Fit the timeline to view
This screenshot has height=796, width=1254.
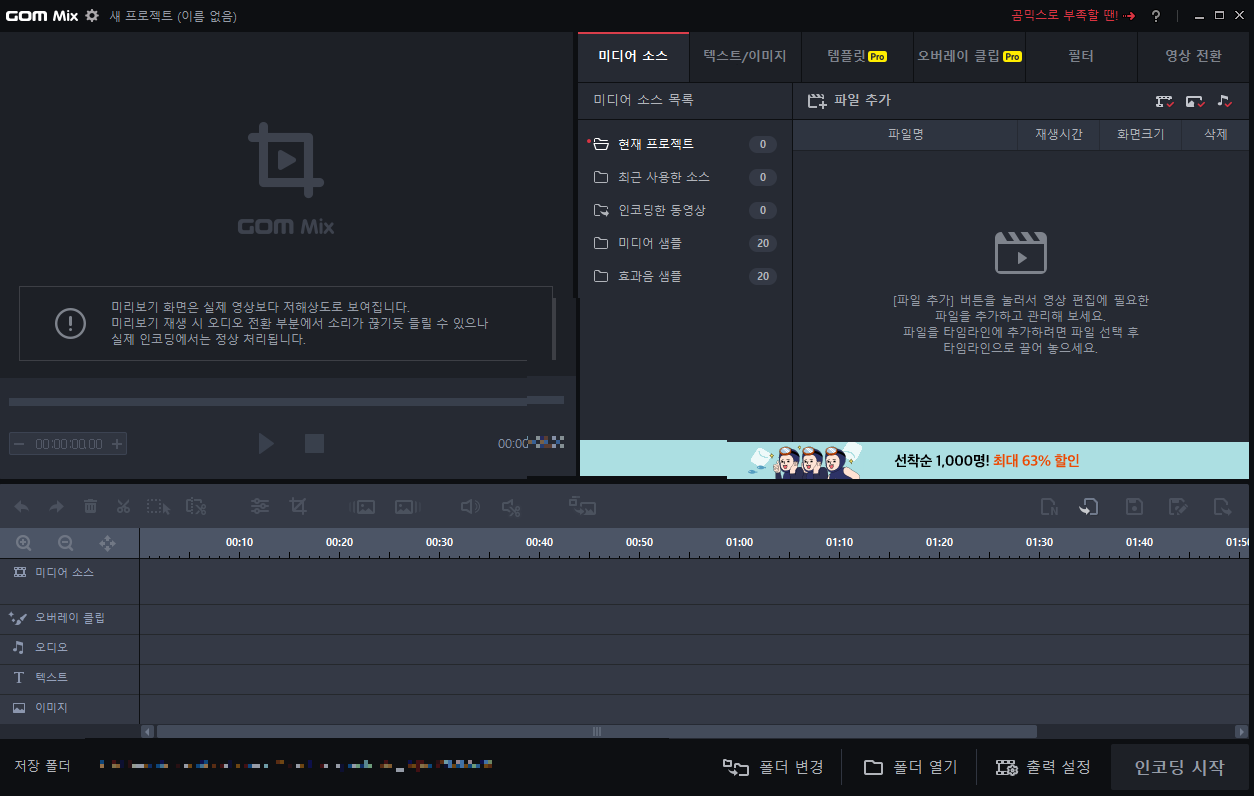[x=107, y=543]
